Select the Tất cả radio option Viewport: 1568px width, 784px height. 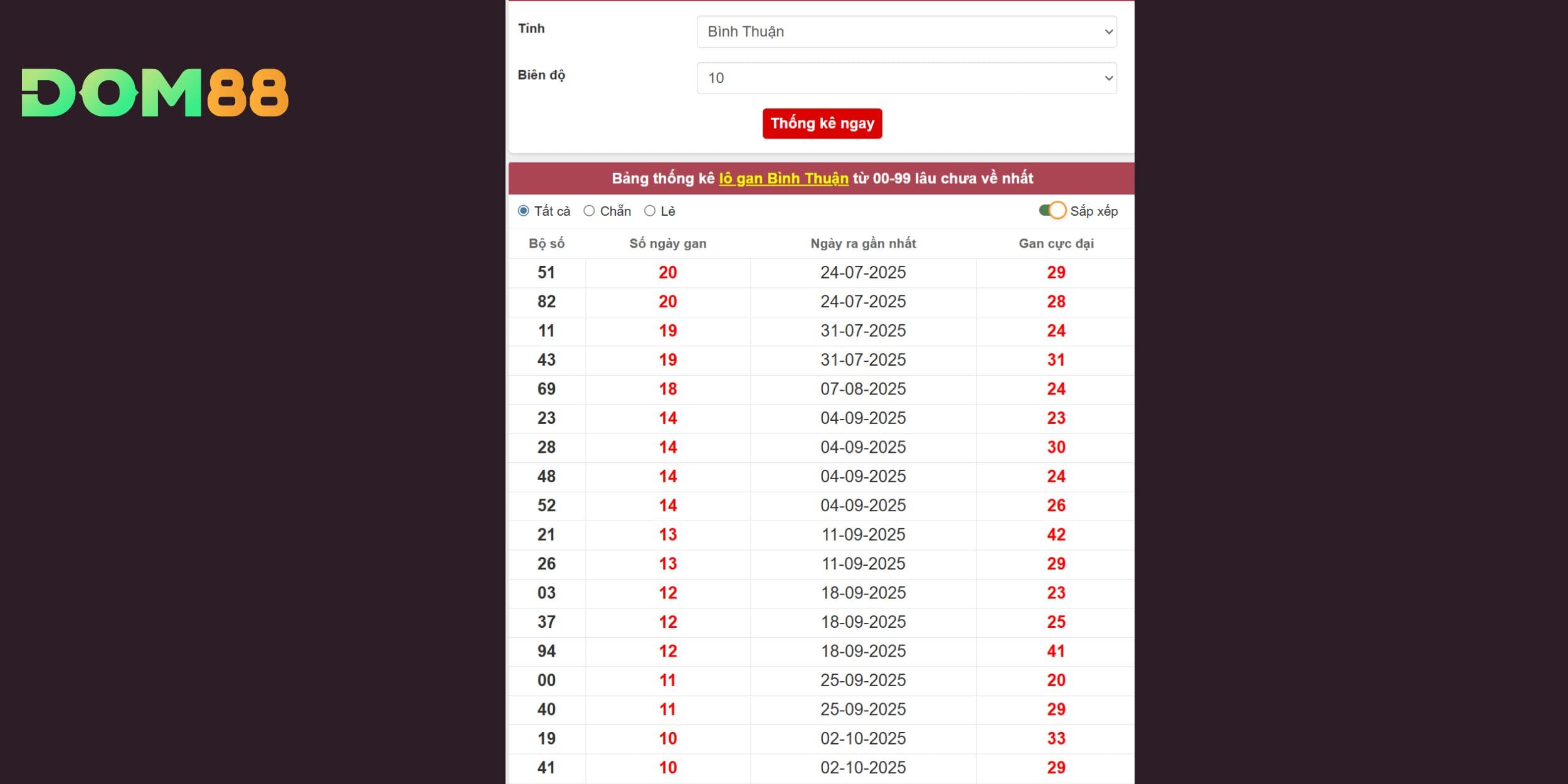coord(524,211)
